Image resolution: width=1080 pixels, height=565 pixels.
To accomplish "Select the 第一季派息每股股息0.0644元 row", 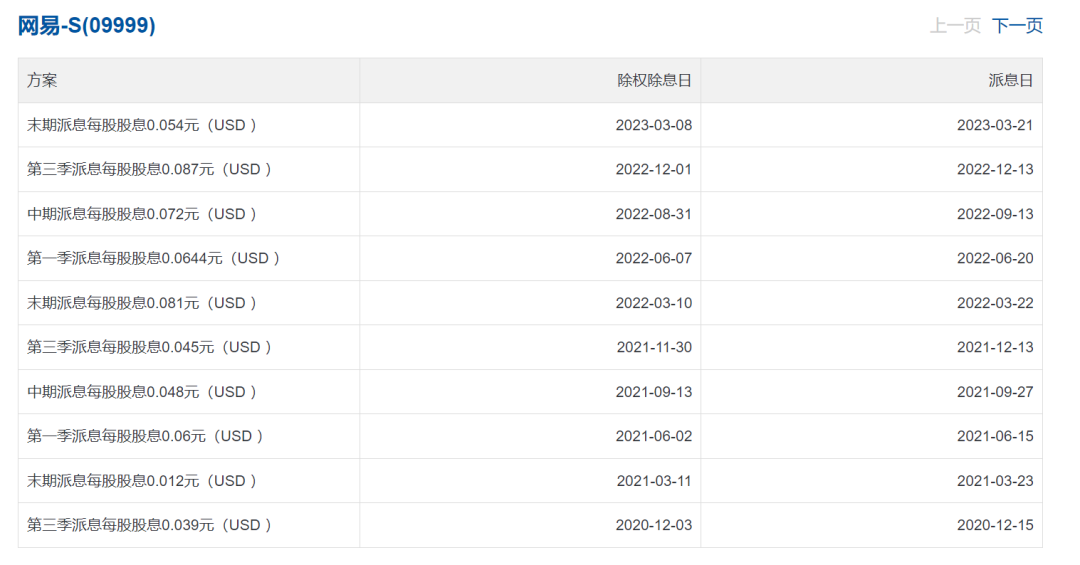I will pos(153,258).
